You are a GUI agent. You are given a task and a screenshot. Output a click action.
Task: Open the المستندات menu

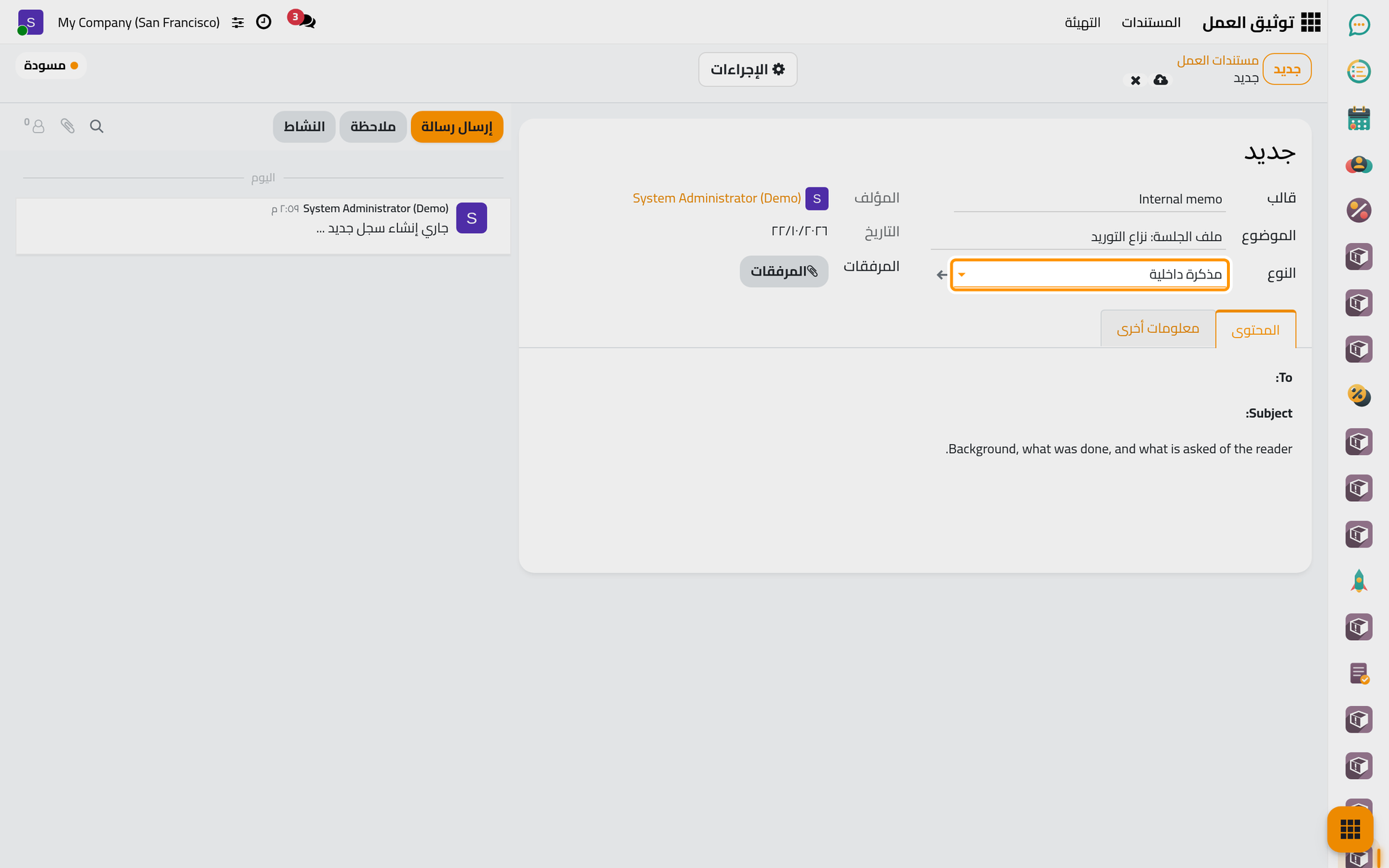point(1151,22)
